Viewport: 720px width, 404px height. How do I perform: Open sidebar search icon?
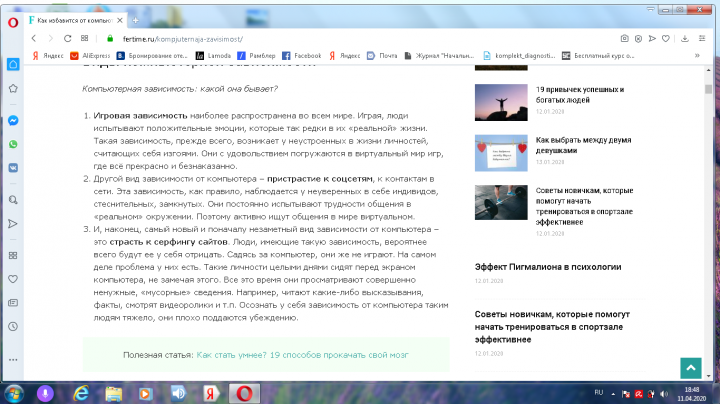tap(13, 200)
